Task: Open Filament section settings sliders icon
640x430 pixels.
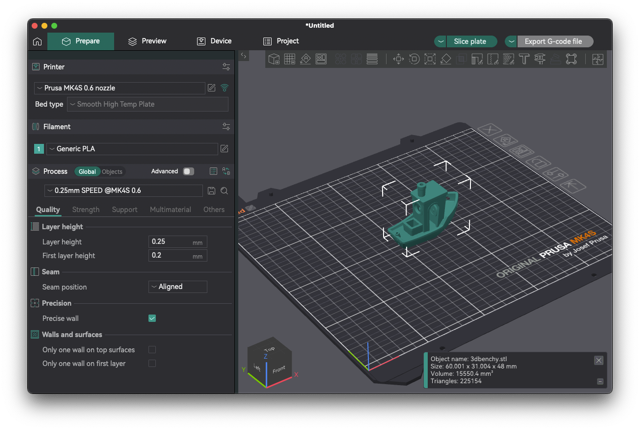Action: (x=226, y=126)
